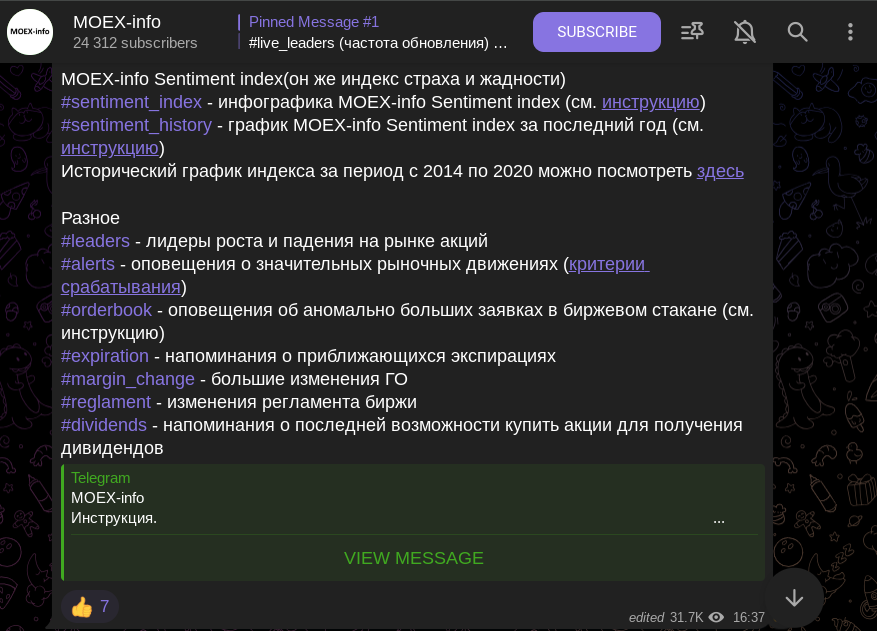
Task: Select the #leaders hashtag
Action: (95, 241)
